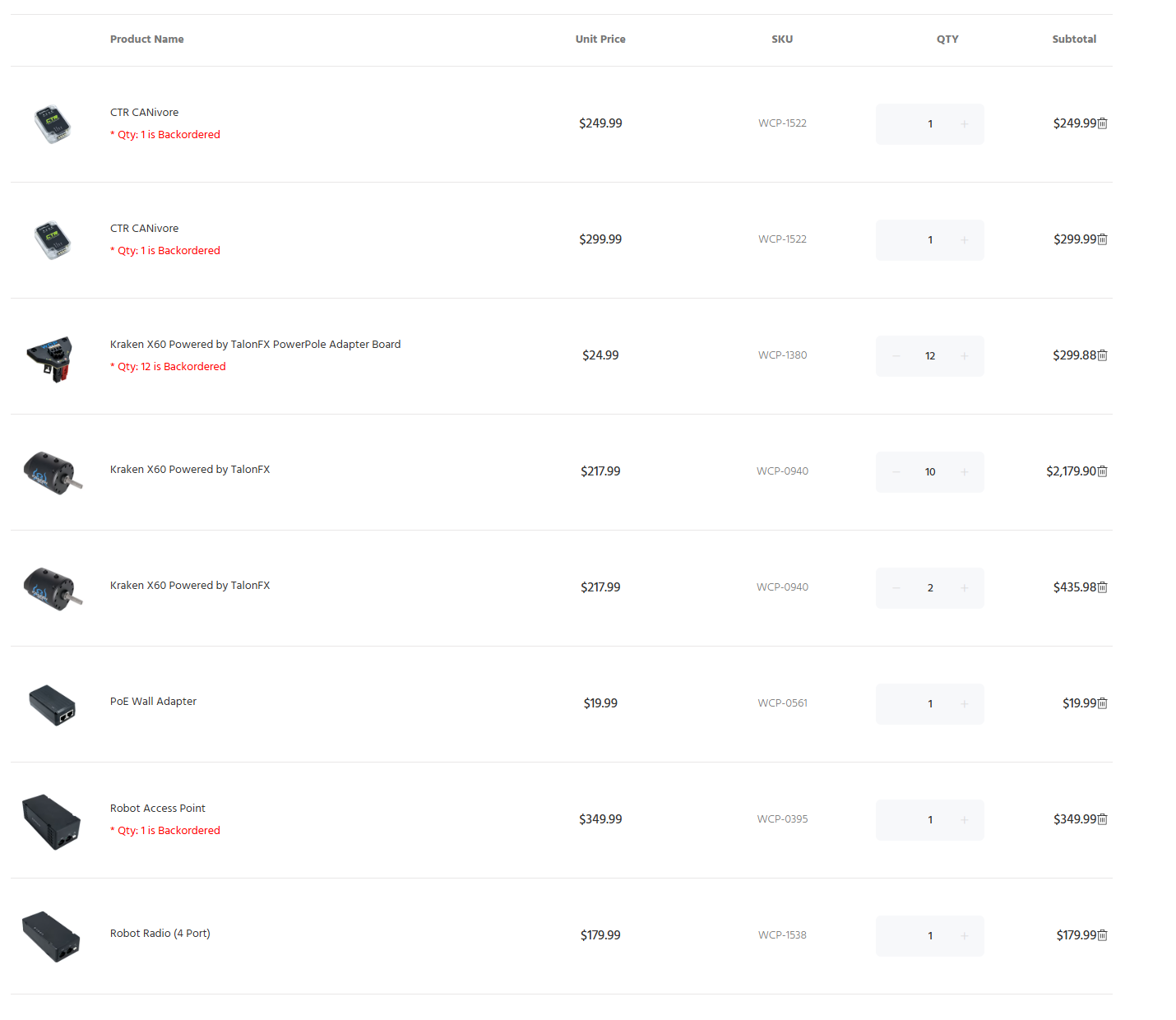Delete the PowerPole Adapter Board row
The image size is (1176, 1020).
(x=1103, y=355)
